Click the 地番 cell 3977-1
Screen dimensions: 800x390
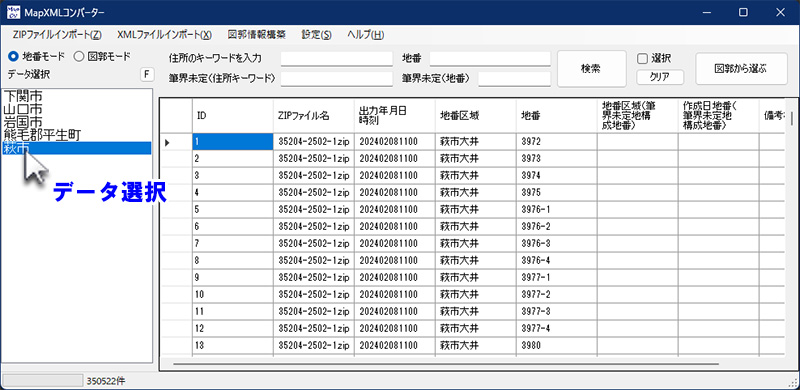557,278
